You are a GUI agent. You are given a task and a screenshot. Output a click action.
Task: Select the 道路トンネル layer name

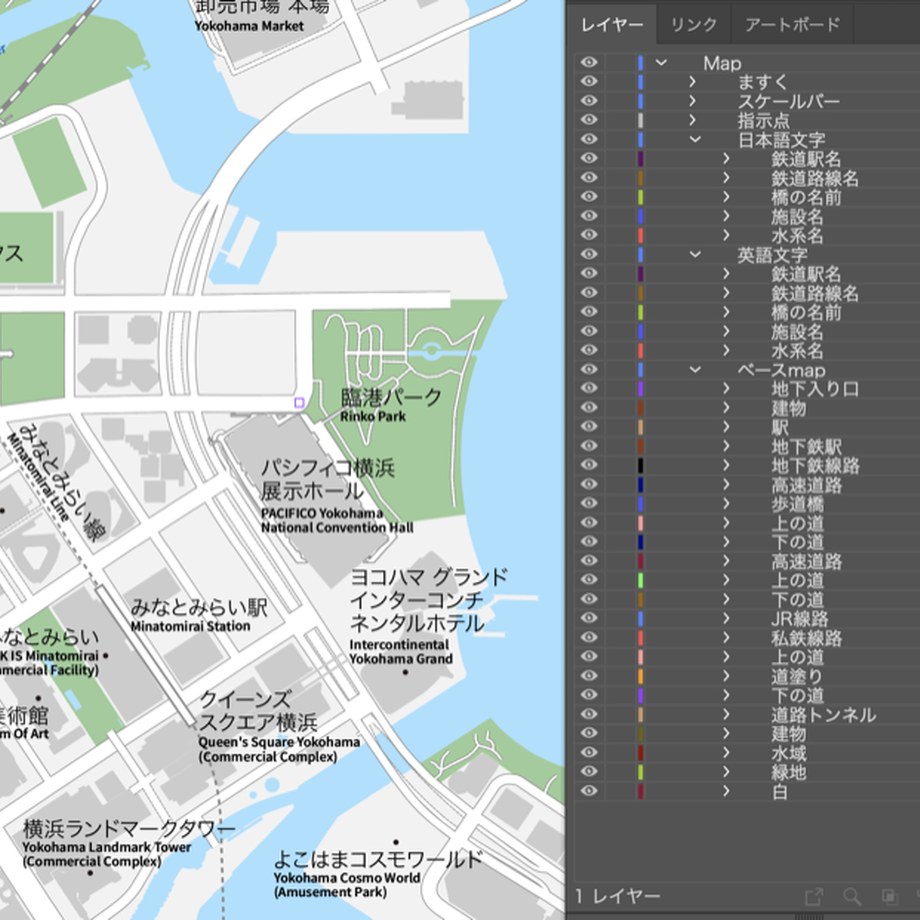tap(824, 715)
